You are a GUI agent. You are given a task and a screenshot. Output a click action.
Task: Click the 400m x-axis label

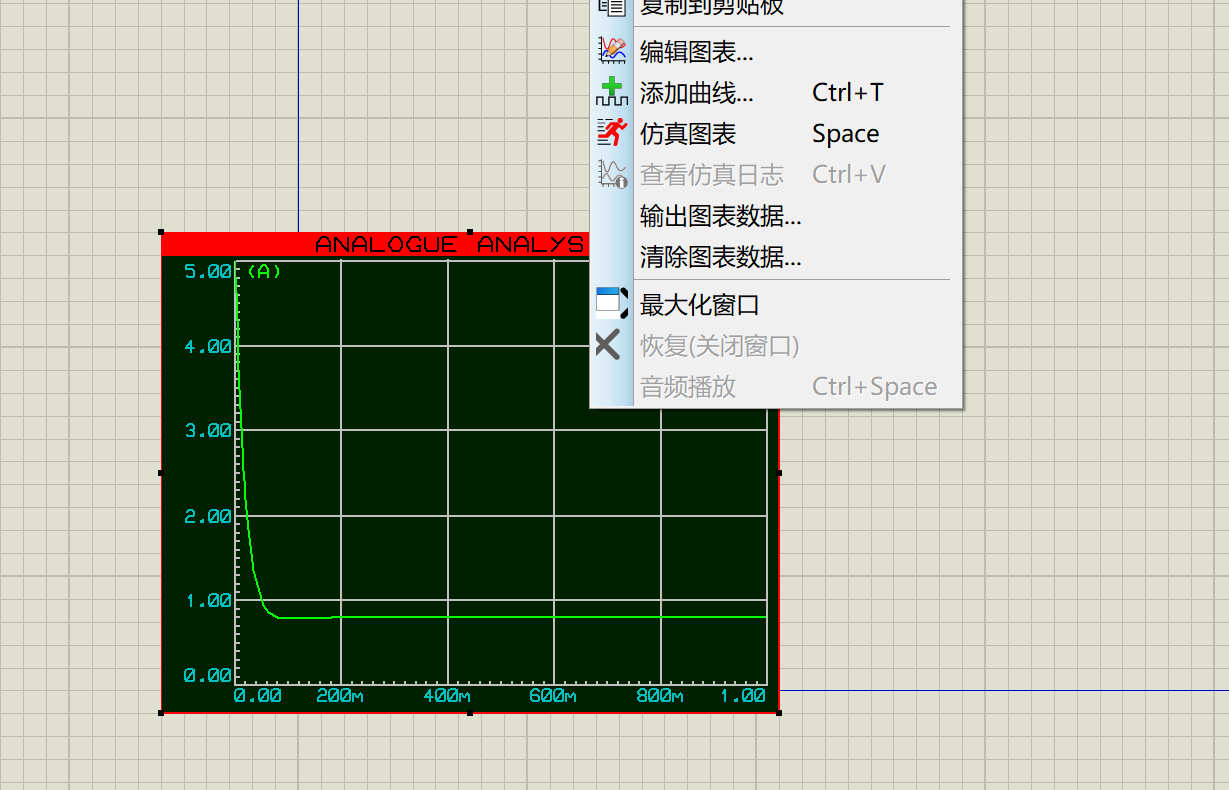pos(447,696)
